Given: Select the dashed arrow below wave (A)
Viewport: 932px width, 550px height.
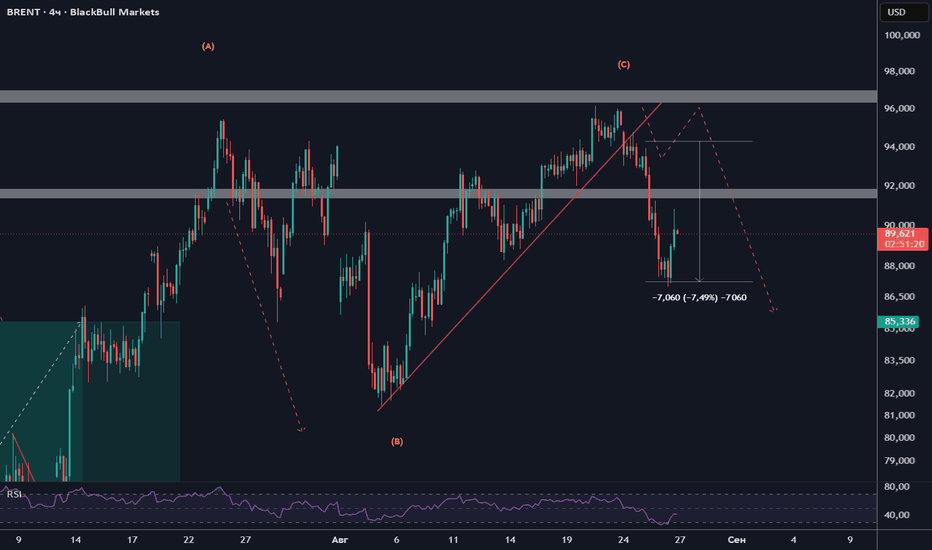Looking at the screenshot, I should pyautogui.click(x=265, y=317).
